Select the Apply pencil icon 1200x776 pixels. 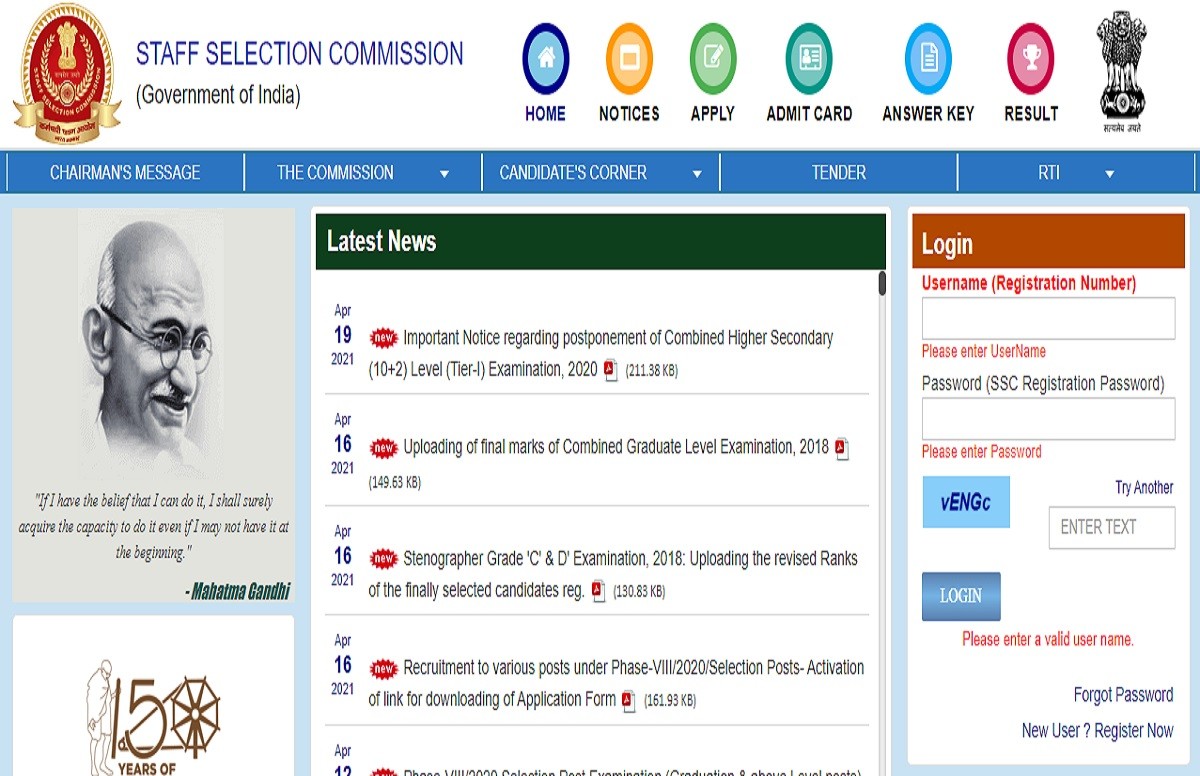pyautogui.click(x=713, y=59)
